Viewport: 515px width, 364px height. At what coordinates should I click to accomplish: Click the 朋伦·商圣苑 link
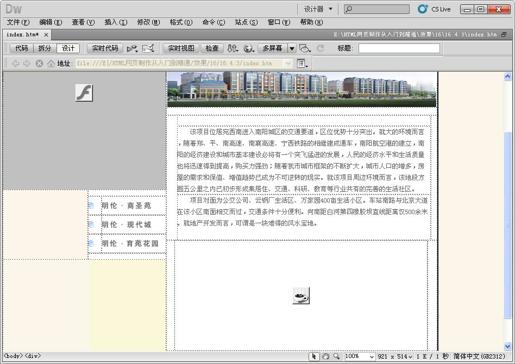coord(126,206)
